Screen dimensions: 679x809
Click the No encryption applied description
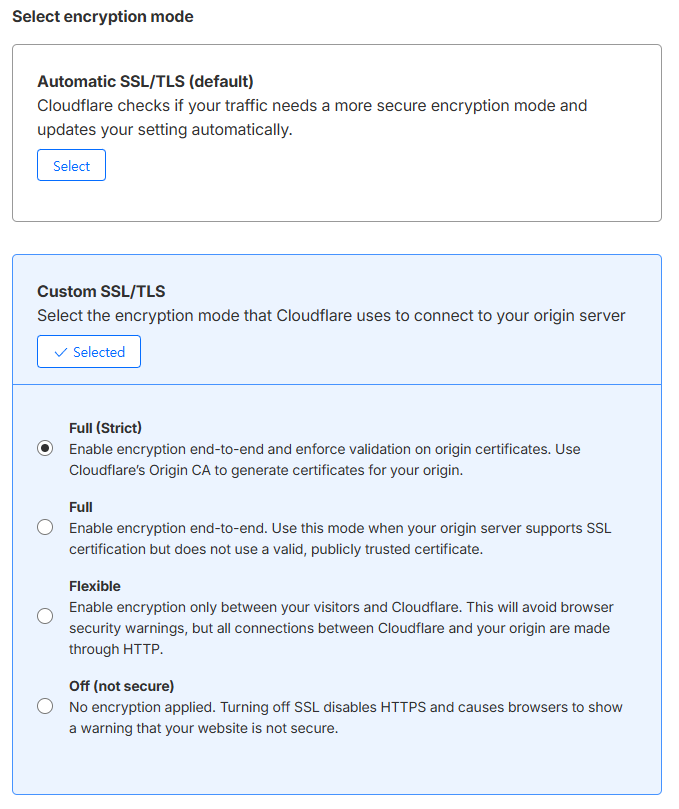click(345, 717)
